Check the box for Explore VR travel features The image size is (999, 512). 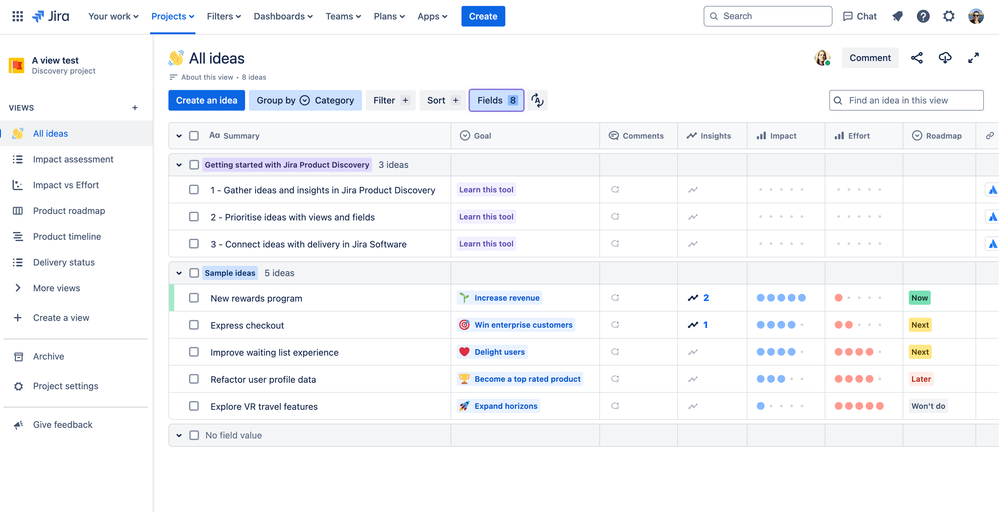[x=194, y=406]
